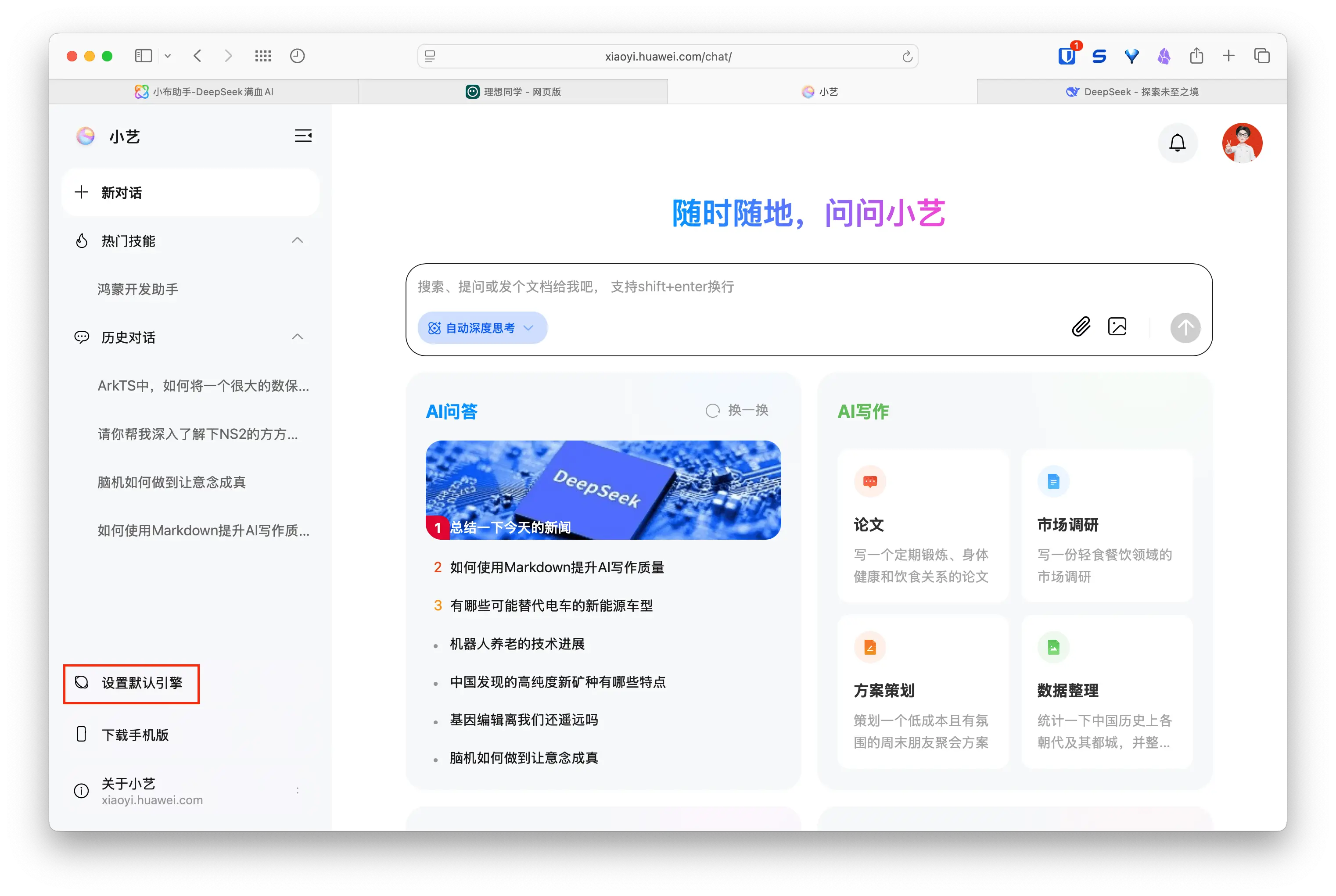Open notifications via the bell icon
This screenshot has width=1336, height=896.
1178,143
